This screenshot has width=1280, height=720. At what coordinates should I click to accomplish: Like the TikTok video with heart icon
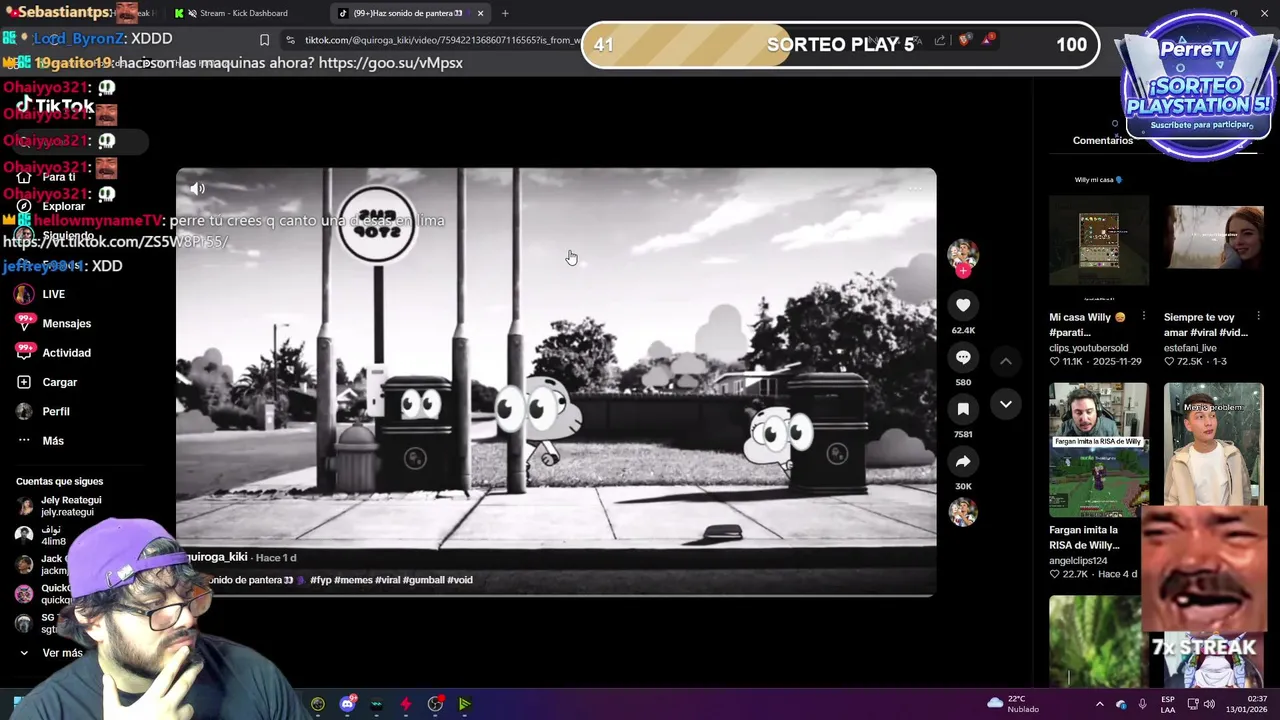(x=963, y=305)
